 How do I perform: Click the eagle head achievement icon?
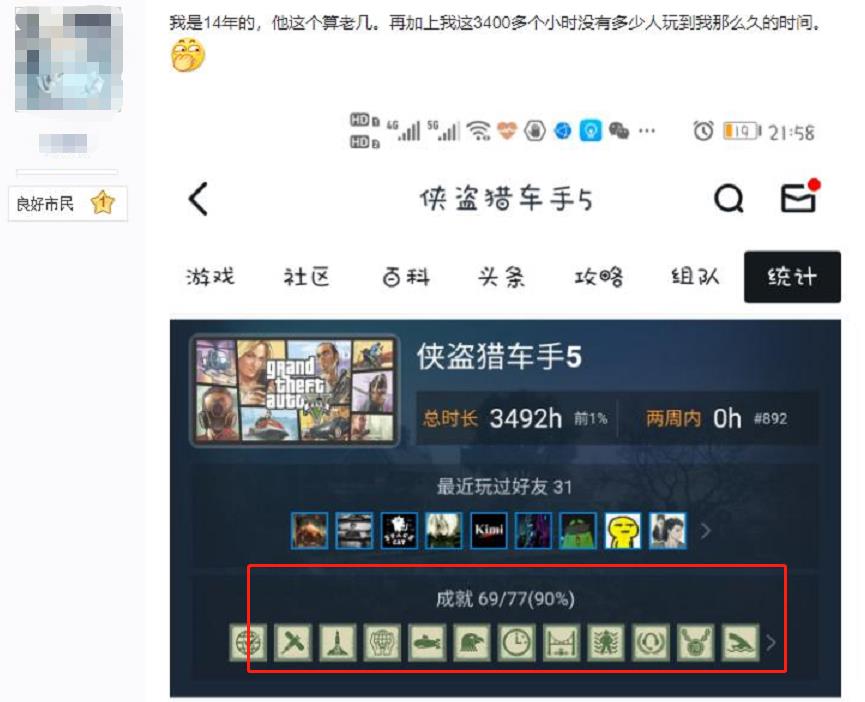point(471,643)
